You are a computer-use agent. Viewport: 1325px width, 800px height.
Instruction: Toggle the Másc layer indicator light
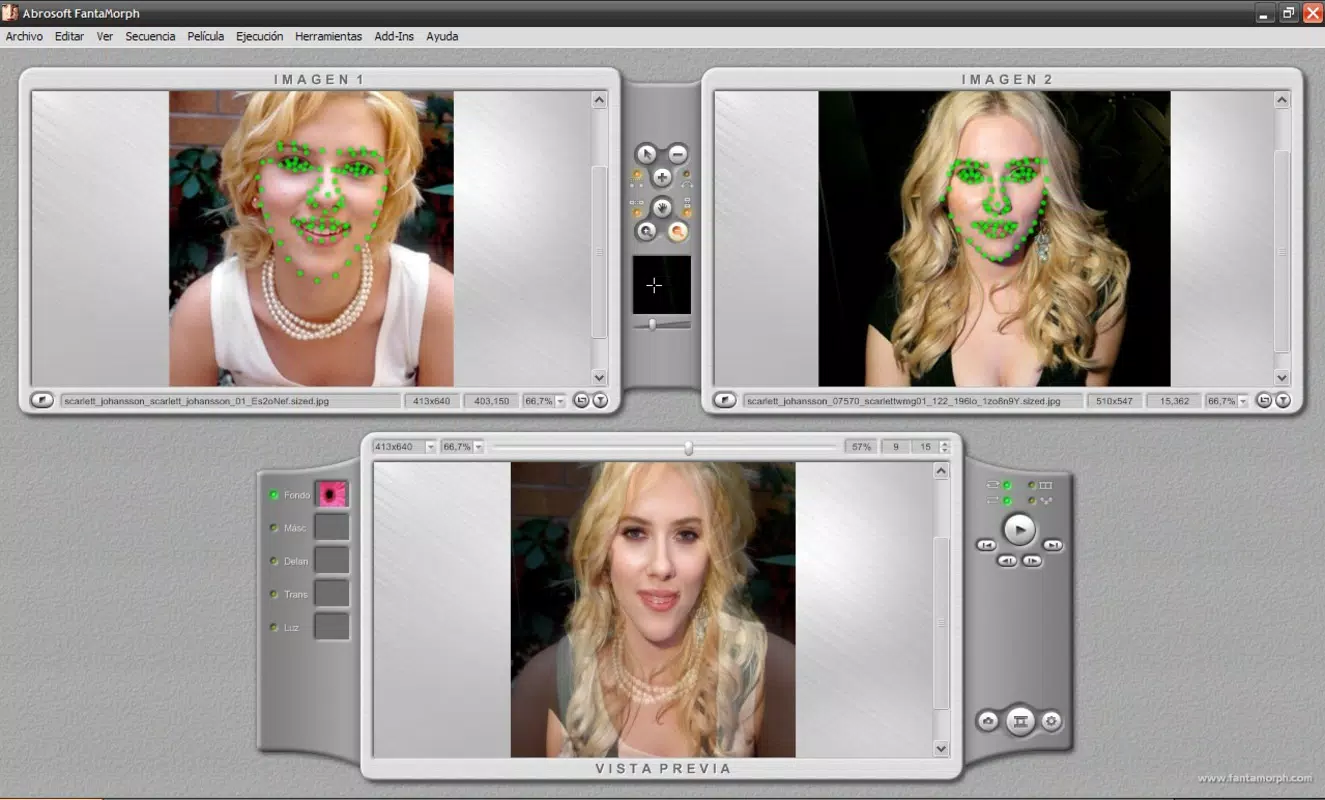click(274, 528)
